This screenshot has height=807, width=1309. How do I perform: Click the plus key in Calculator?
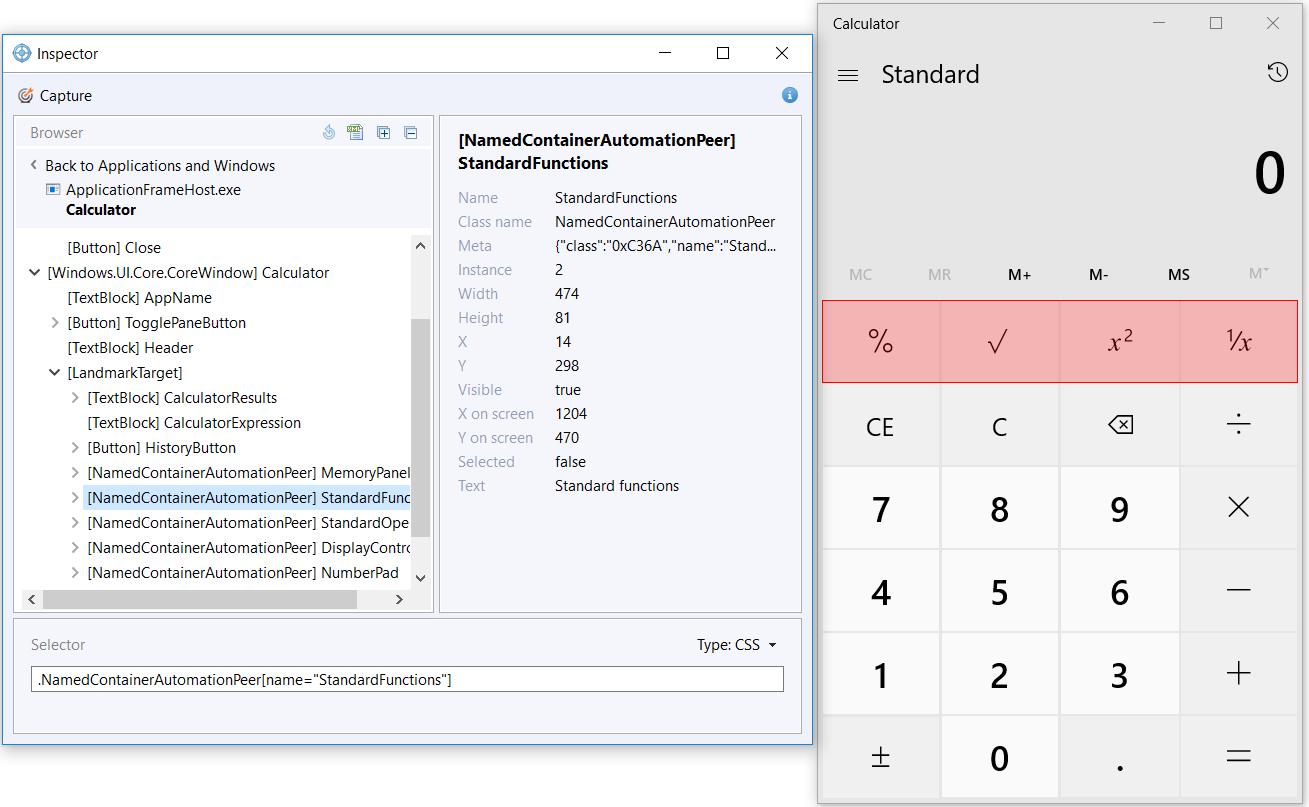tap(1239, 674)
